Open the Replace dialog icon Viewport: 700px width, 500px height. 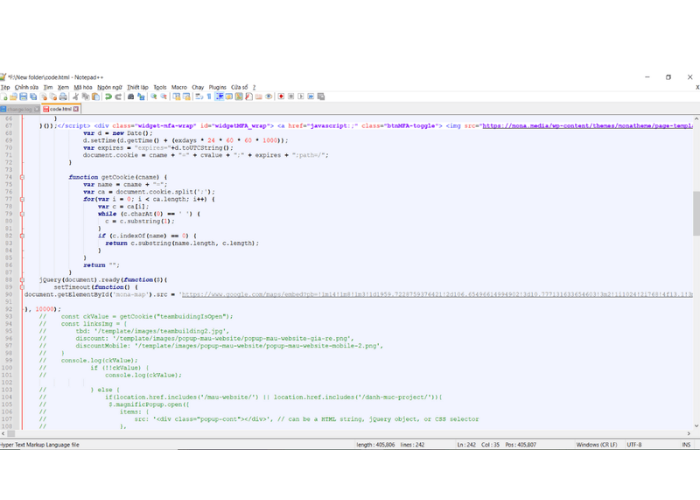pos(141,96)
